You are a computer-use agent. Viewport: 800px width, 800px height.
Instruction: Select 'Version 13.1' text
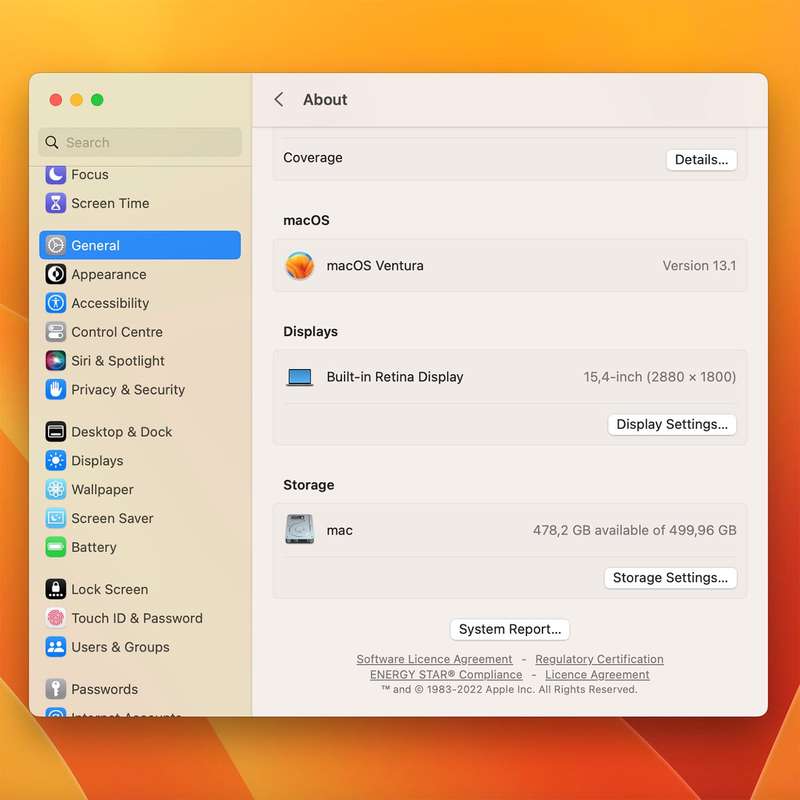click(699, 266)
